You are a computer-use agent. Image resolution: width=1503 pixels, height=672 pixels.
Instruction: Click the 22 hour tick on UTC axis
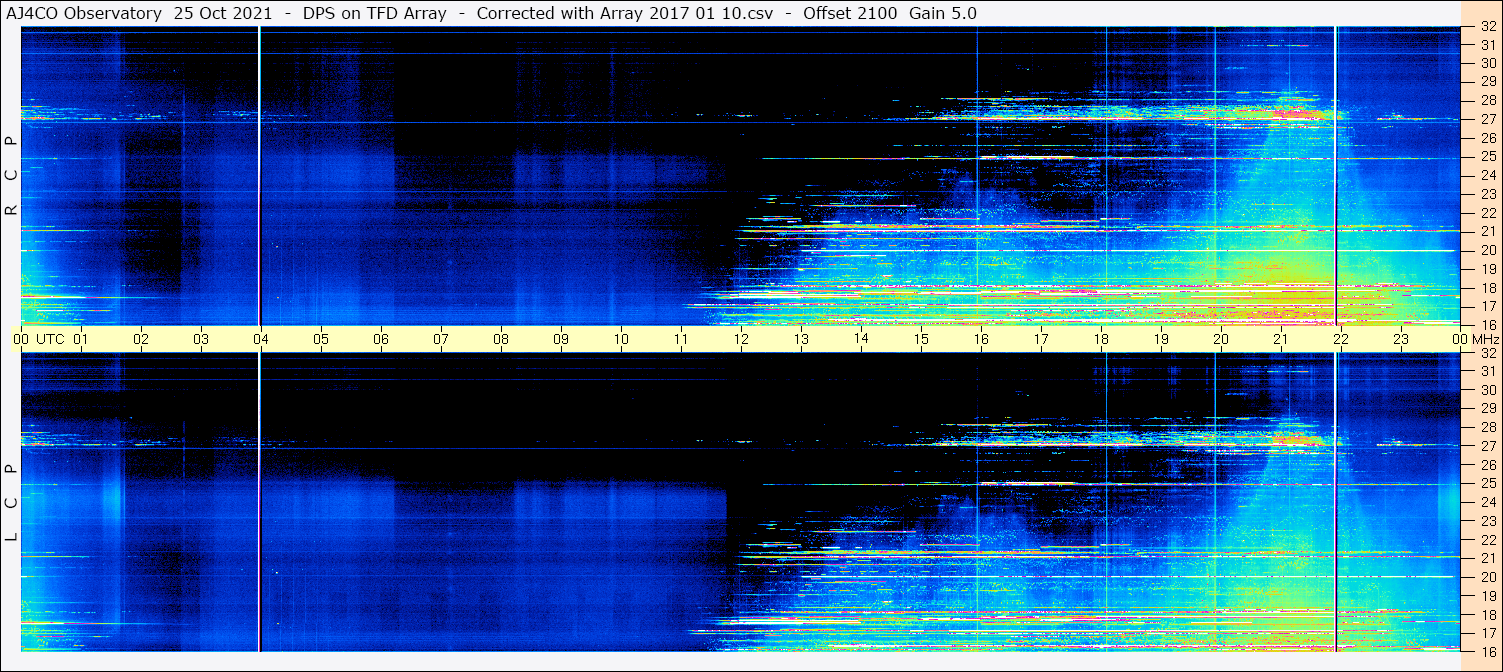1341,339
